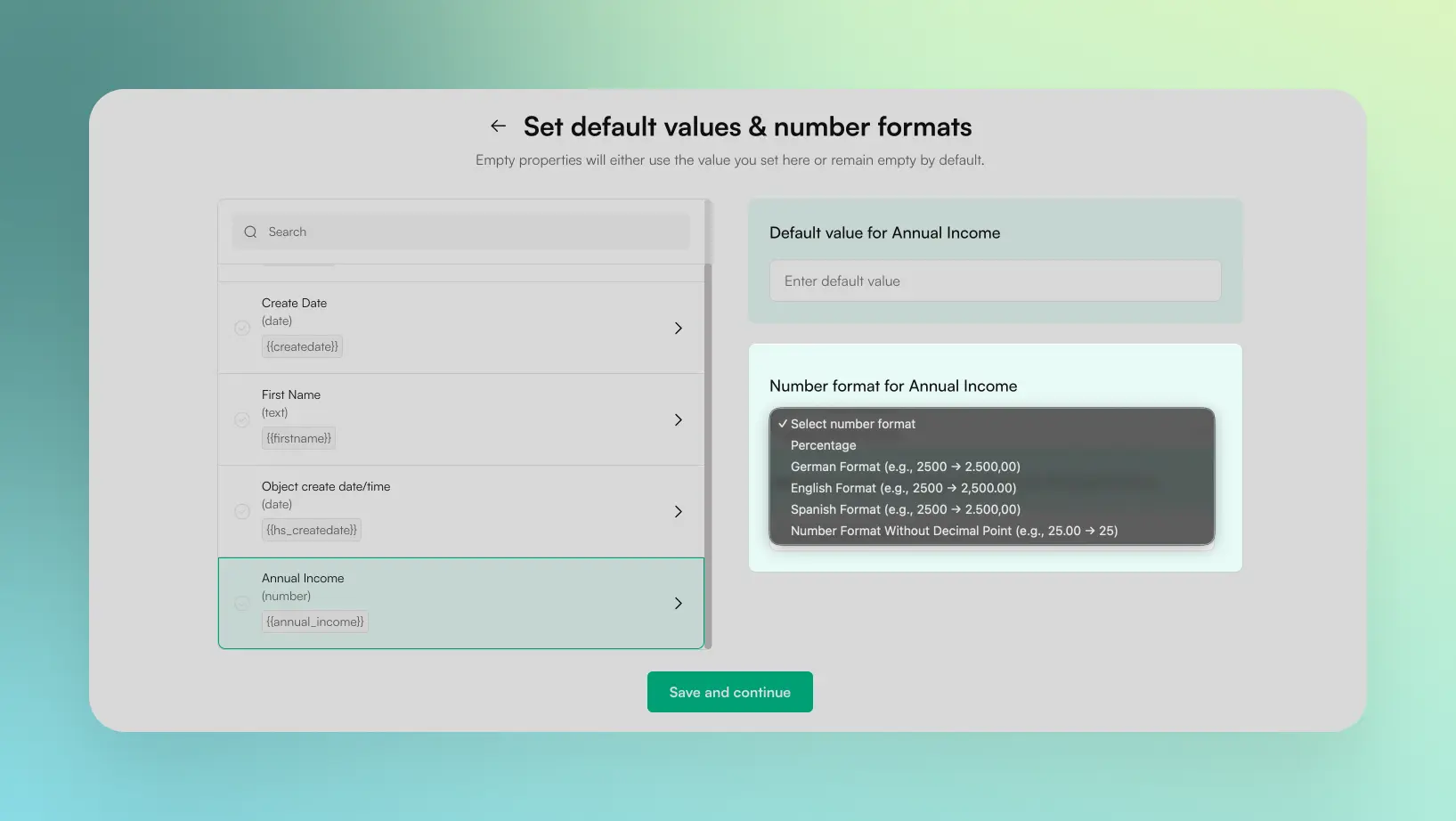1456x821 pixels.
Task: Click the chevron on the Annual Income row
Action: click(678, 603)
